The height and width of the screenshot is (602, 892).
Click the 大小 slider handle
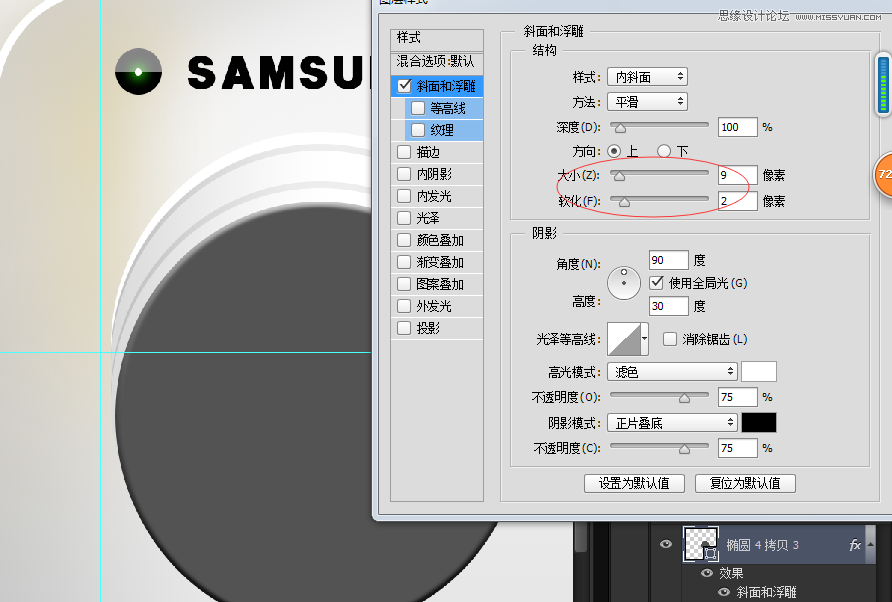tap(620, 176)
